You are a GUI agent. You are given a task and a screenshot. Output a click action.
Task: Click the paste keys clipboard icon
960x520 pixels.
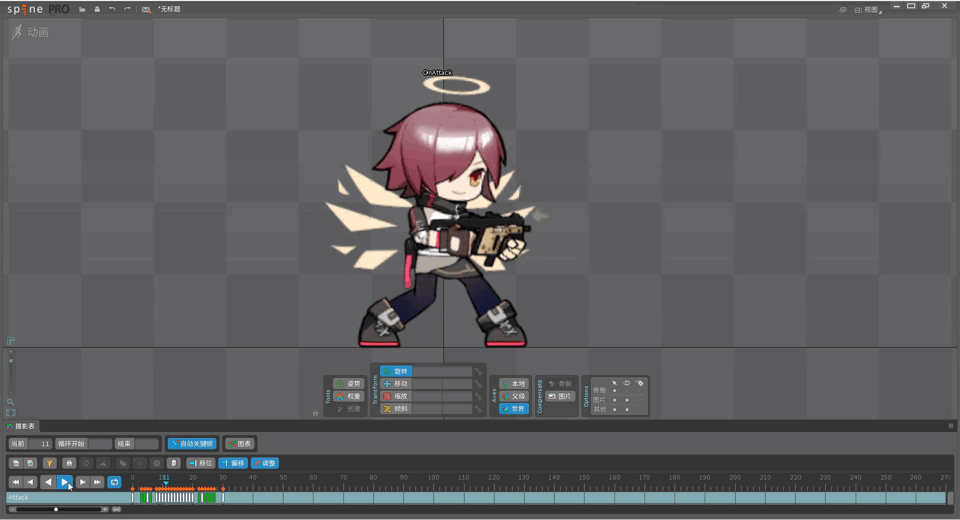coord(174,463)
